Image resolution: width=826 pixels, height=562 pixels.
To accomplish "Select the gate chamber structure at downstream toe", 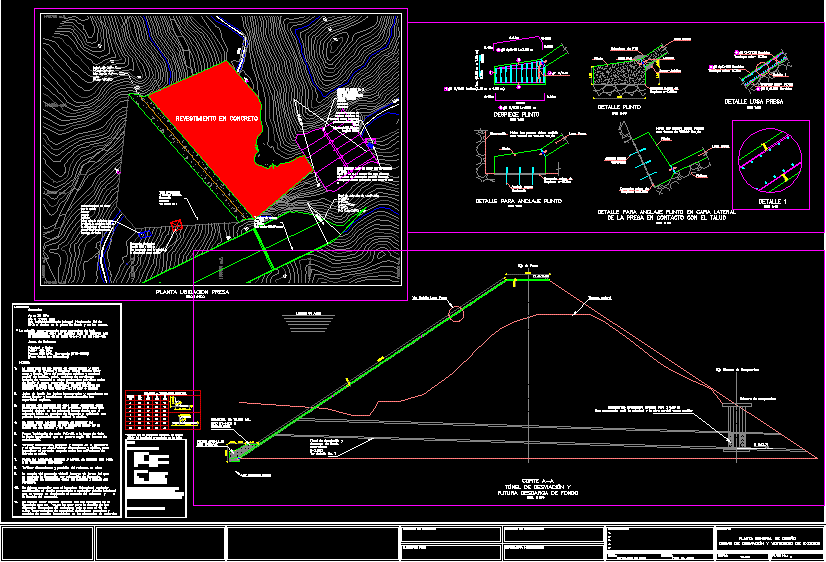I will click(x=737, y=427).
